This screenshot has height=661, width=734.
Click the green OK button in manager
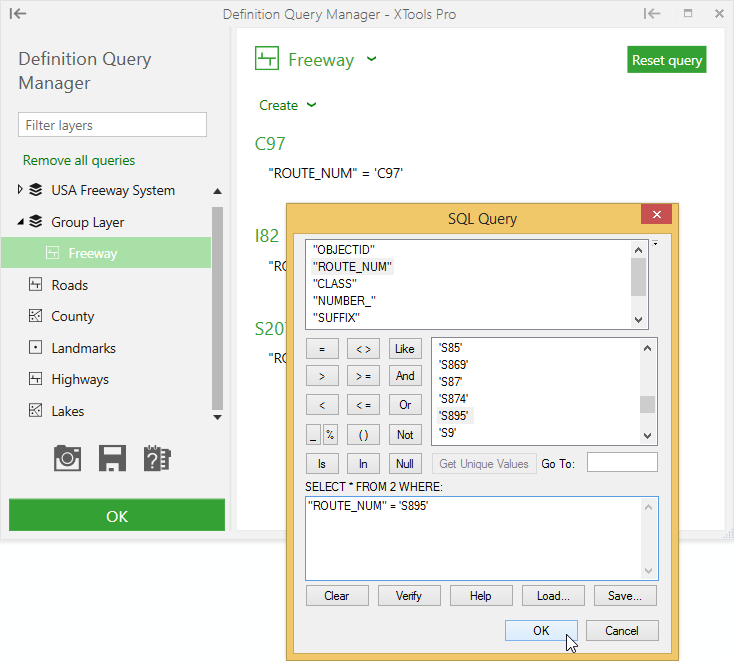click(x=117, y=515)
